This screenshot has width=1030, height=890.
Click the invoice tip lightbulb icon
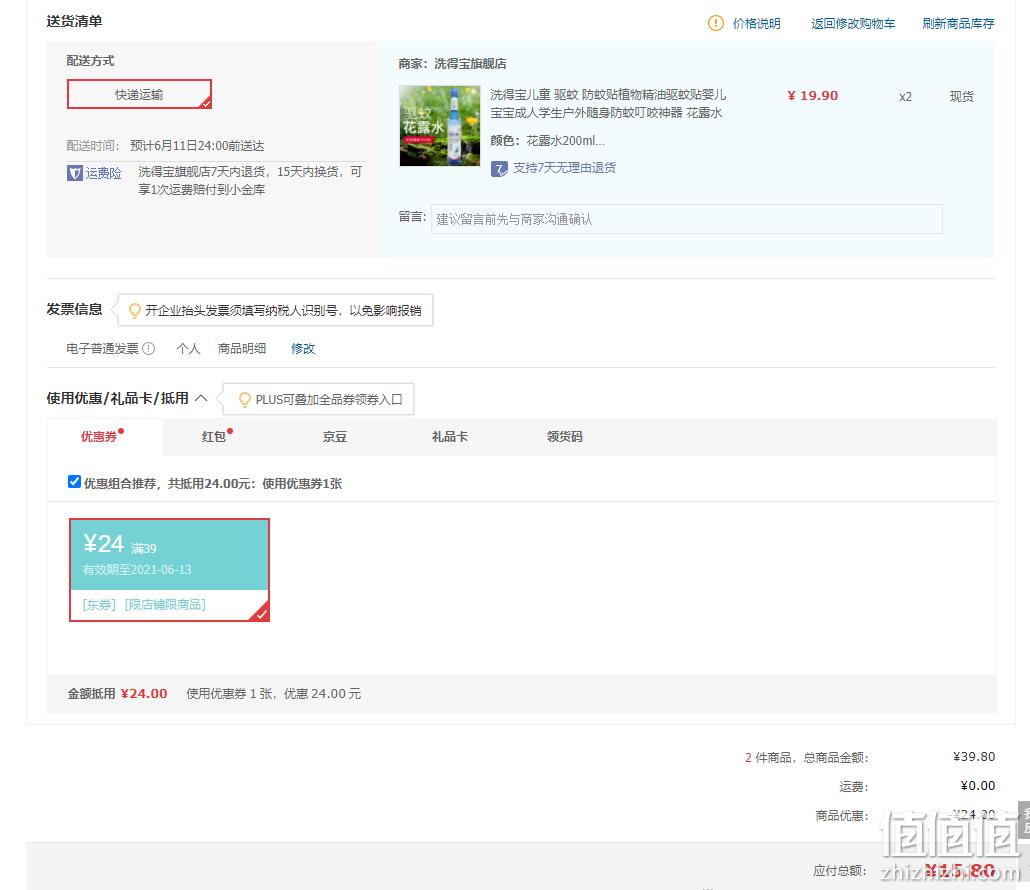tap(135, 310)
